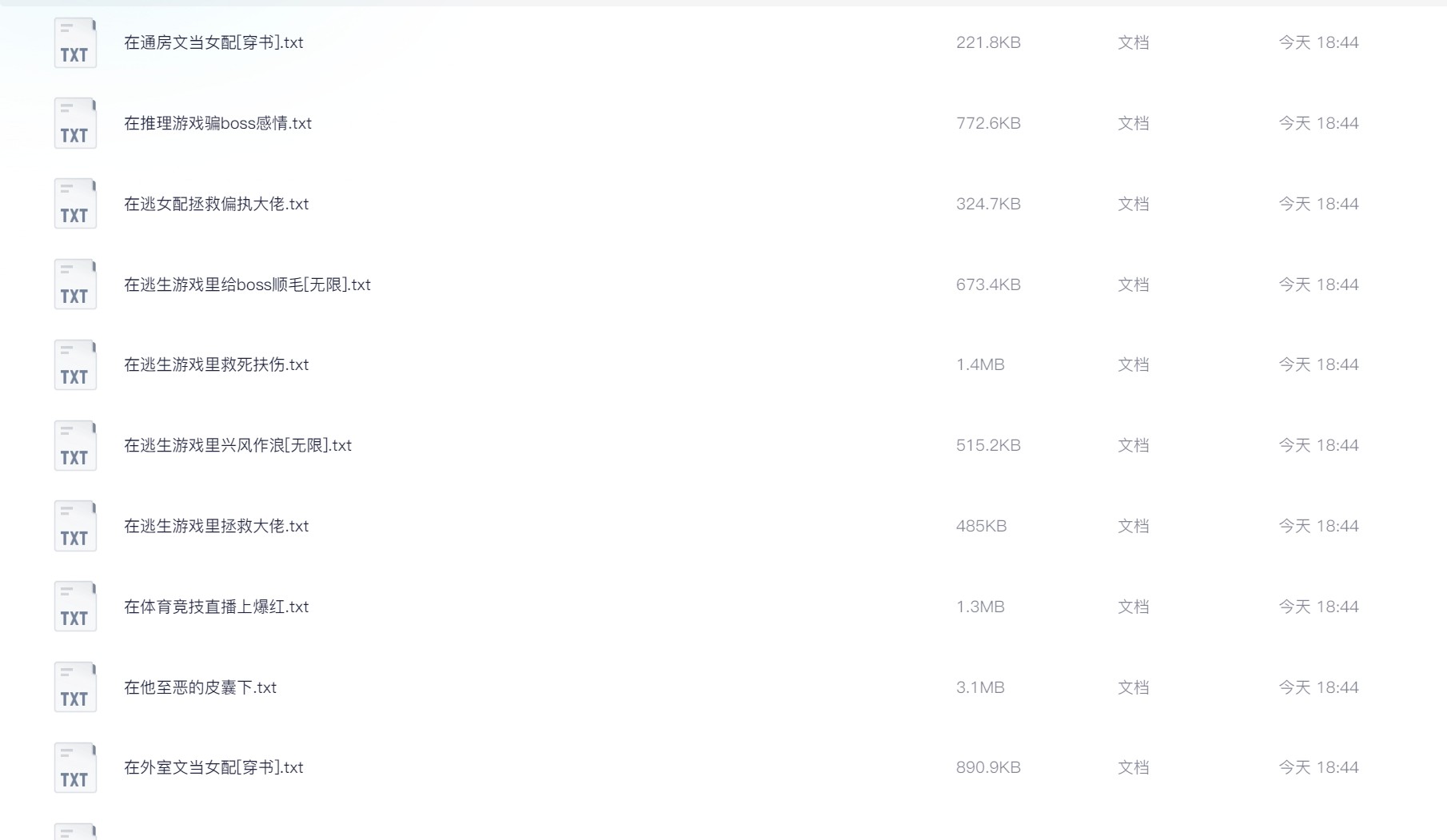The image size is (1447, 840).
Task: Open file 在通房文当女配[穿书].txt
Action: pyautogui.click(x=213, y=42)
